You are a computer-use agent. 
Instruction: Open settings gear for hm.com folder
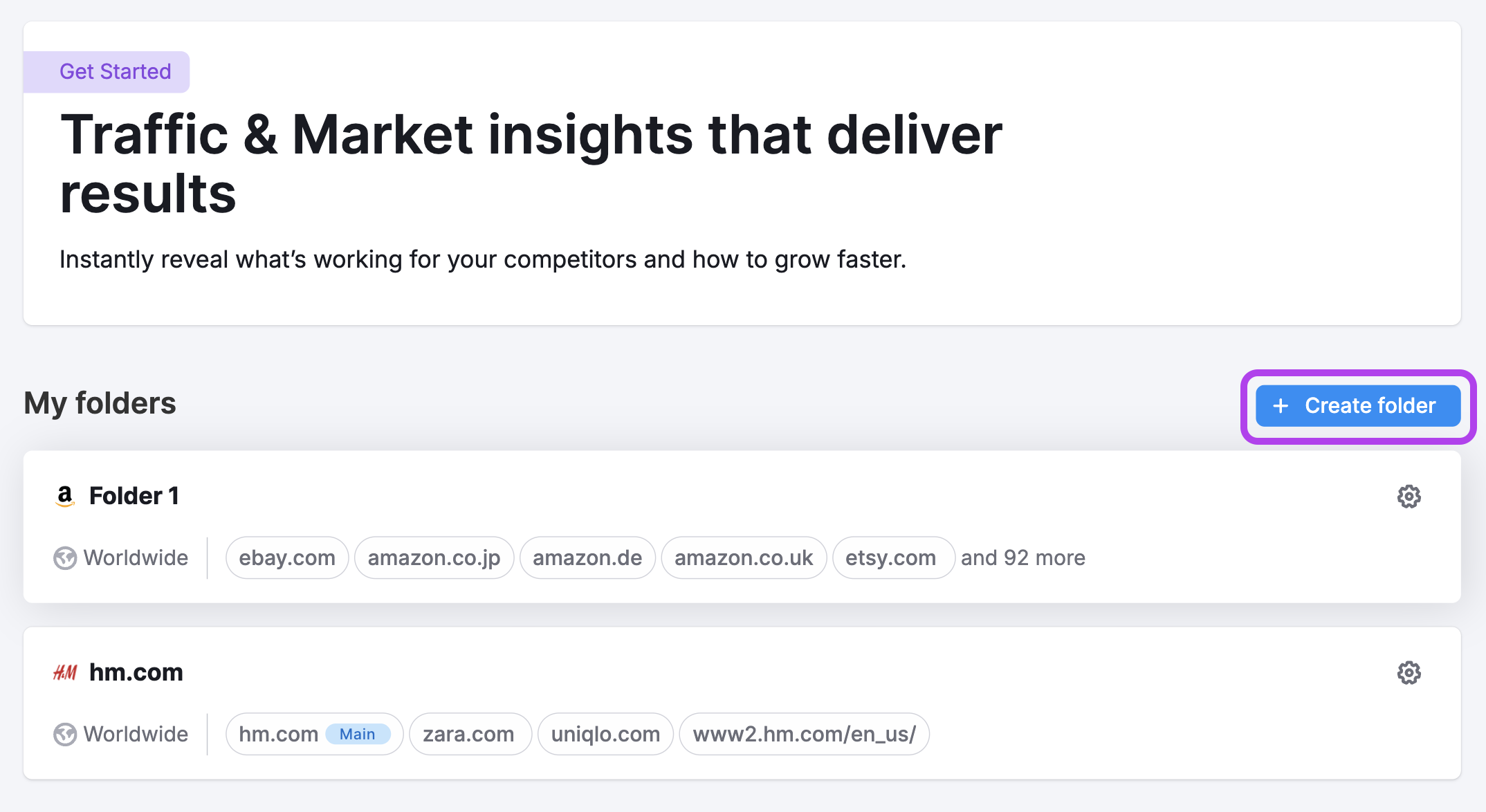click(1409, 672)
